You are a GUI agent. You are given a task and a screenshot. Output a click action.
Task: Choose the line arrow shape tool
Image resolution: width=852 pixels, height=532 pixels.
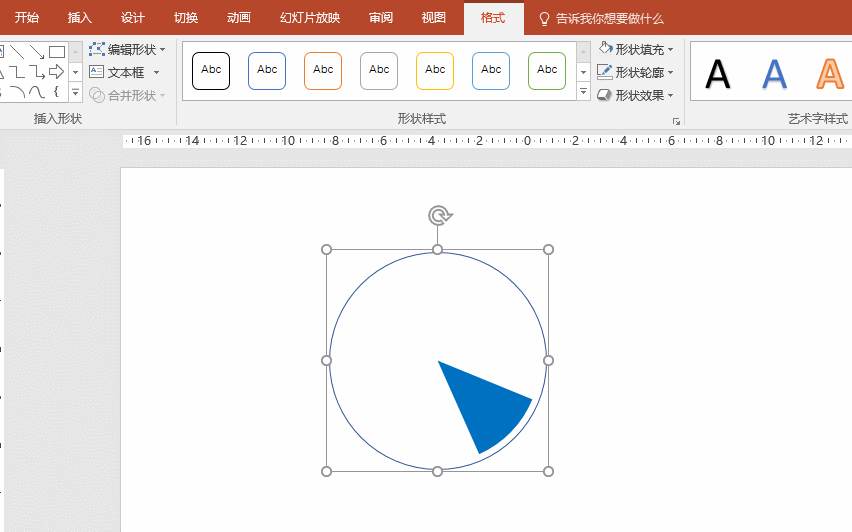[37, 52]
